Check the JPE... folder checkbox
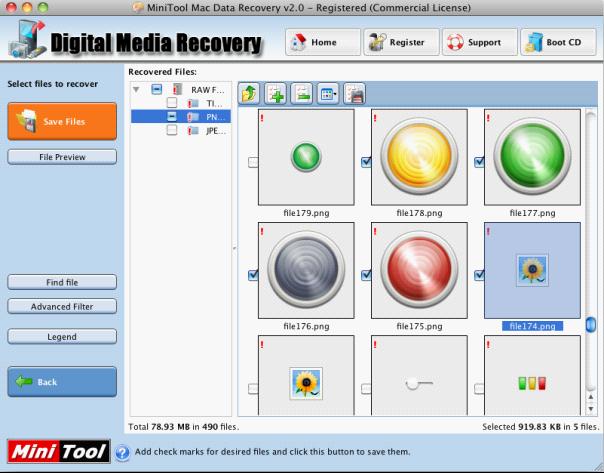The image size is (604, 473). pyautogui.click(x=172, y=131)
